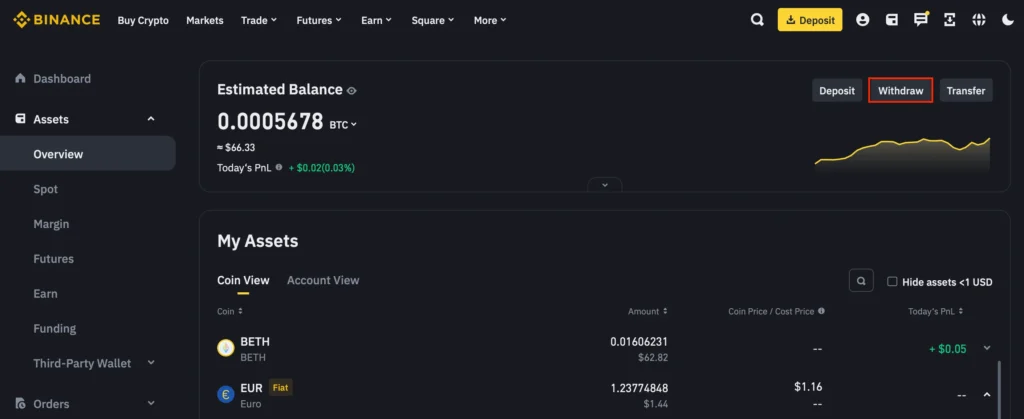The image size is (1024, 419).
Task: Click the Binance logo
Action: point(57,20)
